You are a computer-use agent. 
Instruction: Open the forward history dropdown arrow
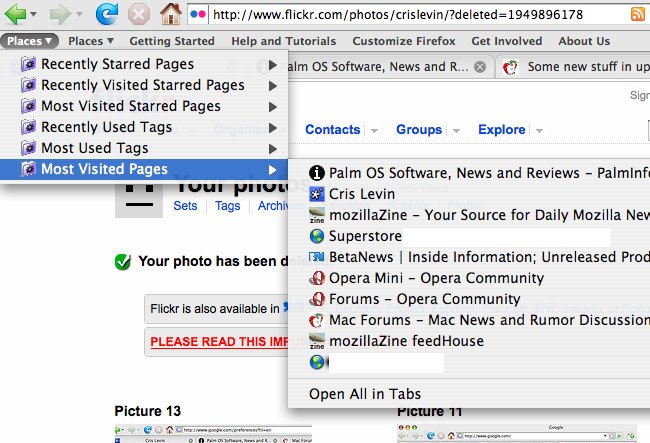(79, 15)
